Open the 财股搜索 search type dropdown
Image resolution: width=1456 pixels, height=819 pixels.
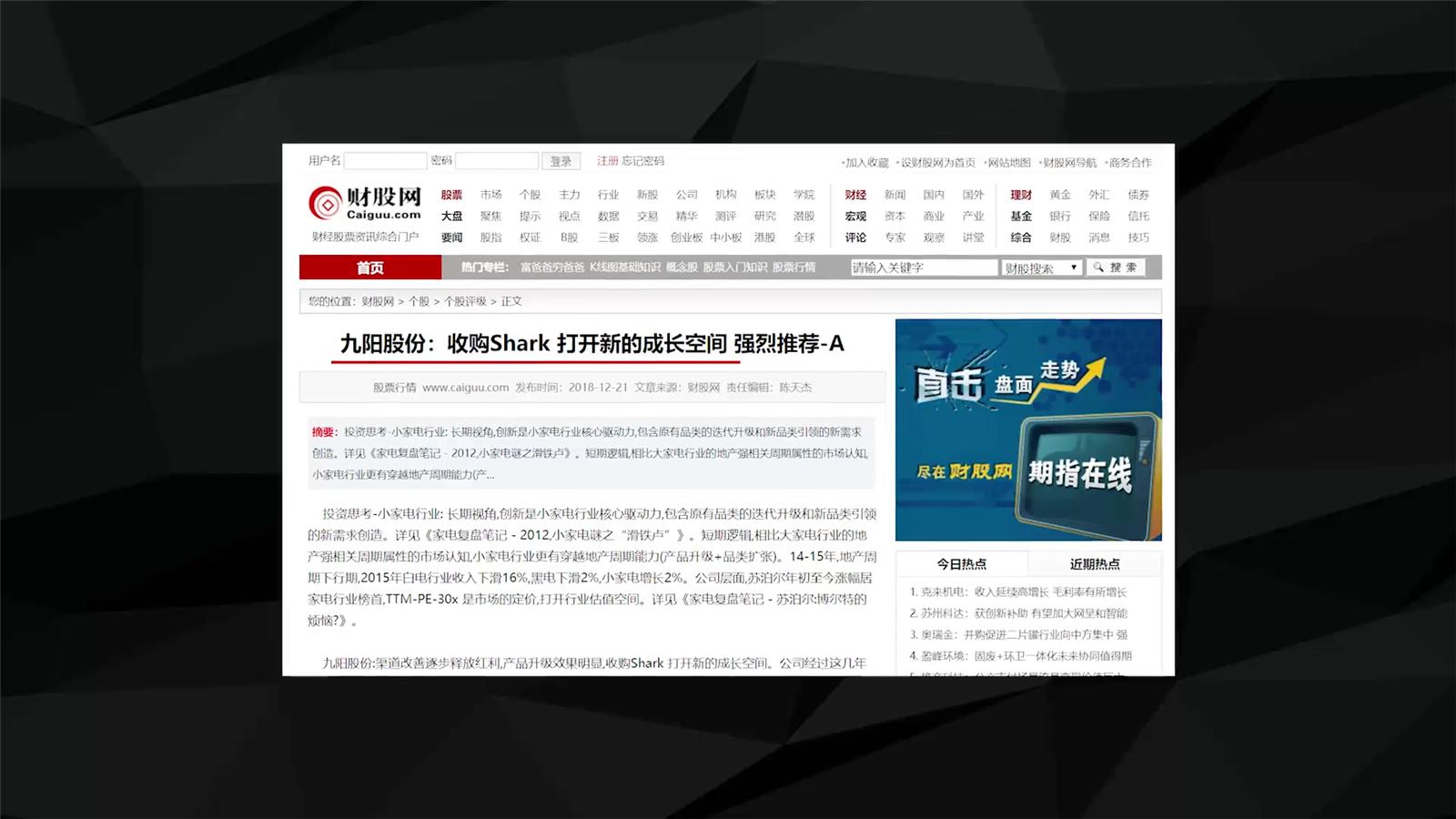point(1040,267)
